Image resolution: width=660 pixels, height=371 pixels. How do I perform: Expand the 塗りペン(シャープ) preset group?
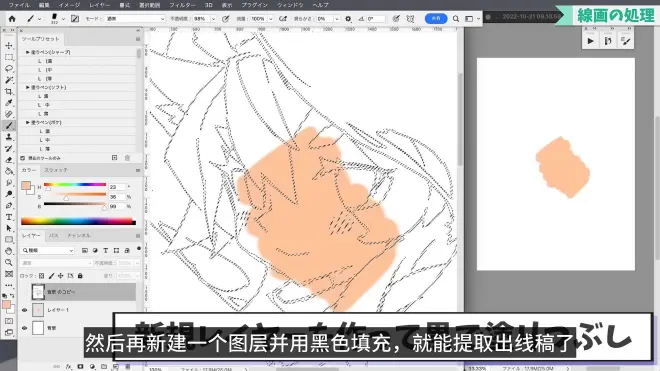tap(28, 52)
